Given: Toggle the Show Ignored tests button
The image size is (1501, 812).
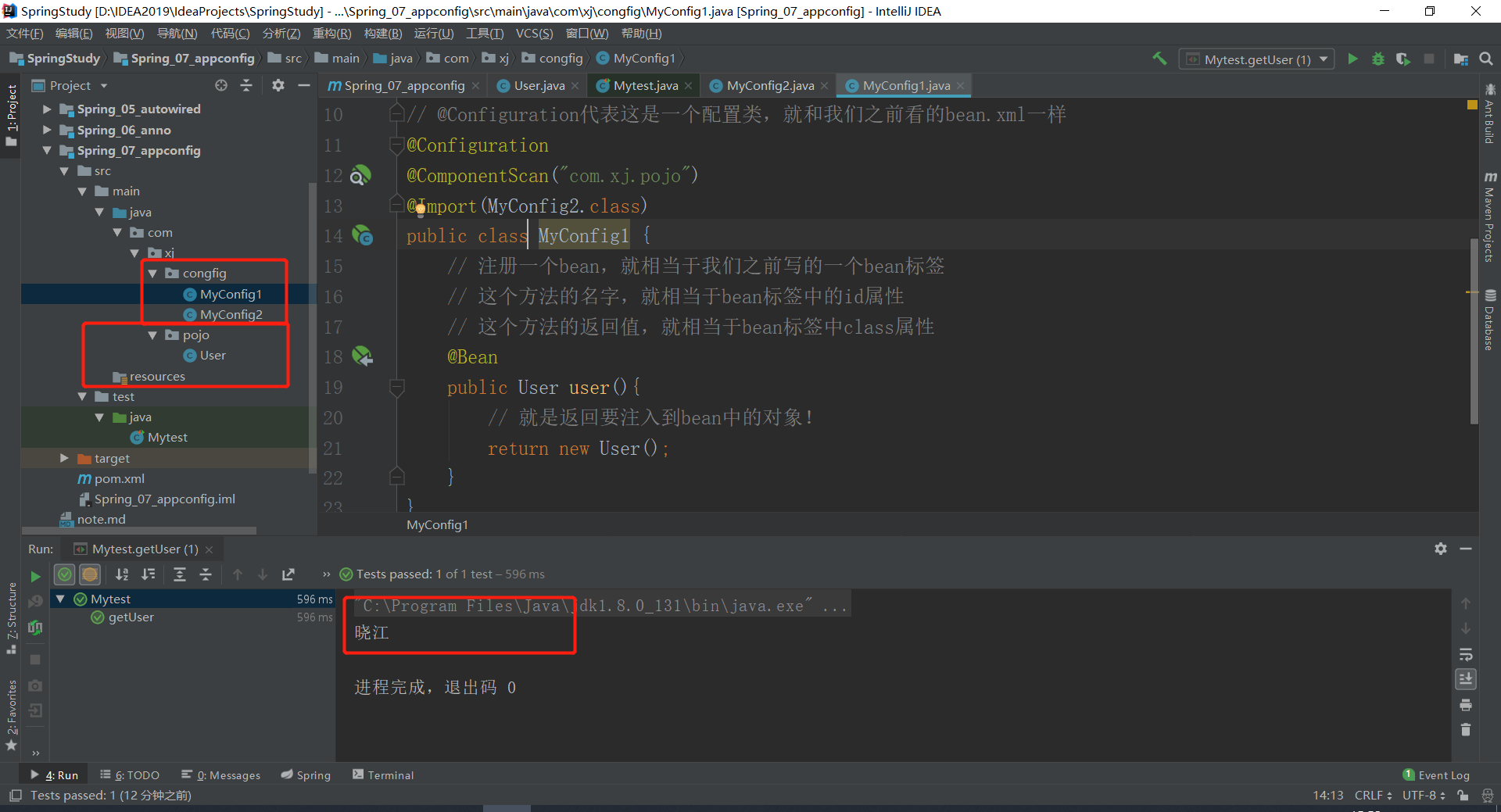Looking at the screenshot, I should click(90, 574).
